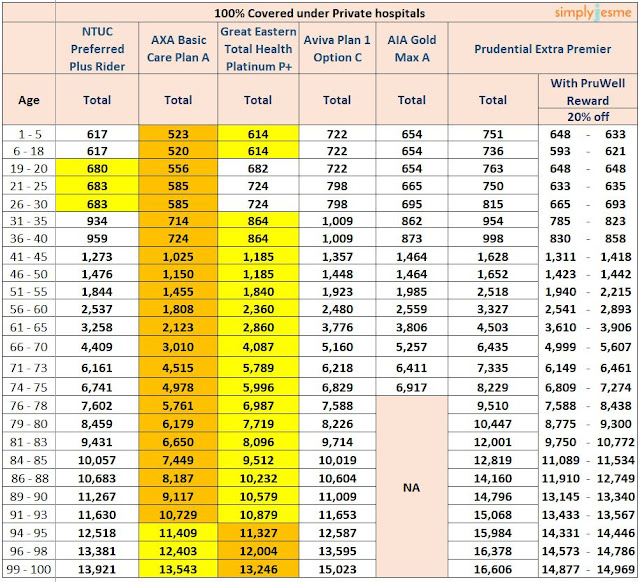Click NTUC value 934
This screenshot has width=640, height=582.
[x=97, y=221]
